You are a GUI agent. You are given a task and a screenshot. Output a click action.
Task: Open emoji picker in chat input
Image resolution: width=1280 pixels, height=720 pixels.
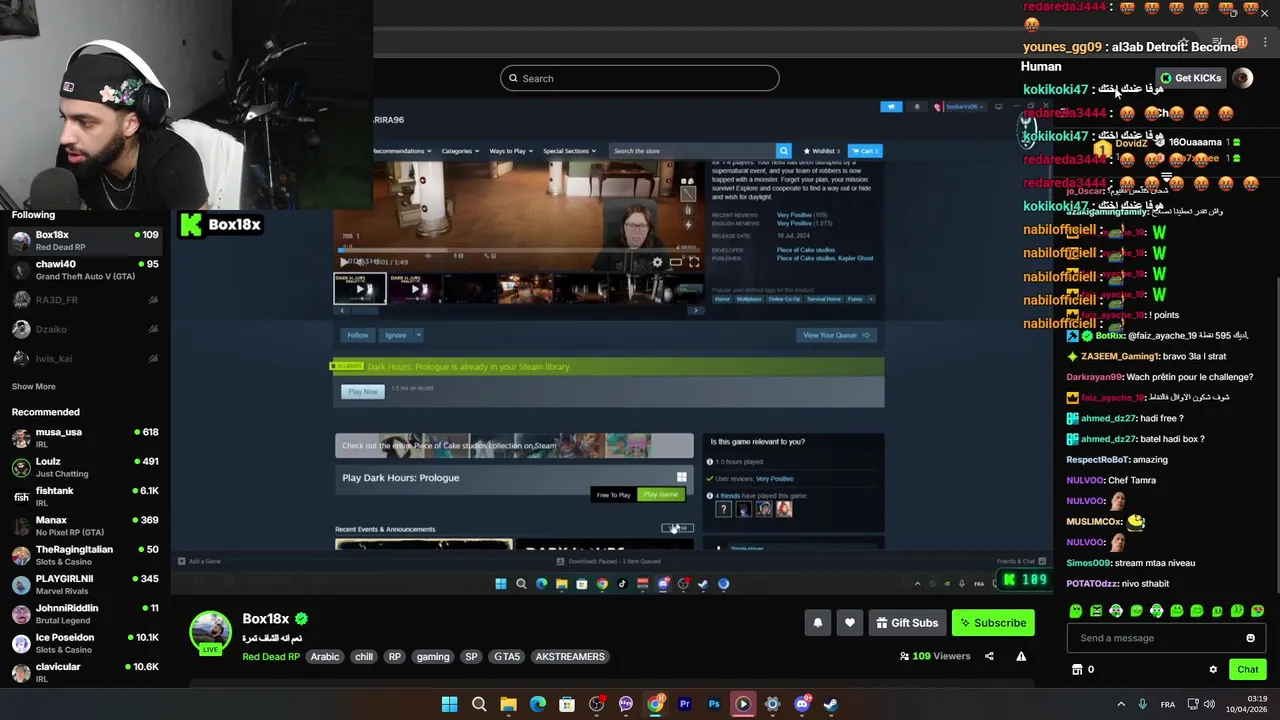click(1250, 638)
